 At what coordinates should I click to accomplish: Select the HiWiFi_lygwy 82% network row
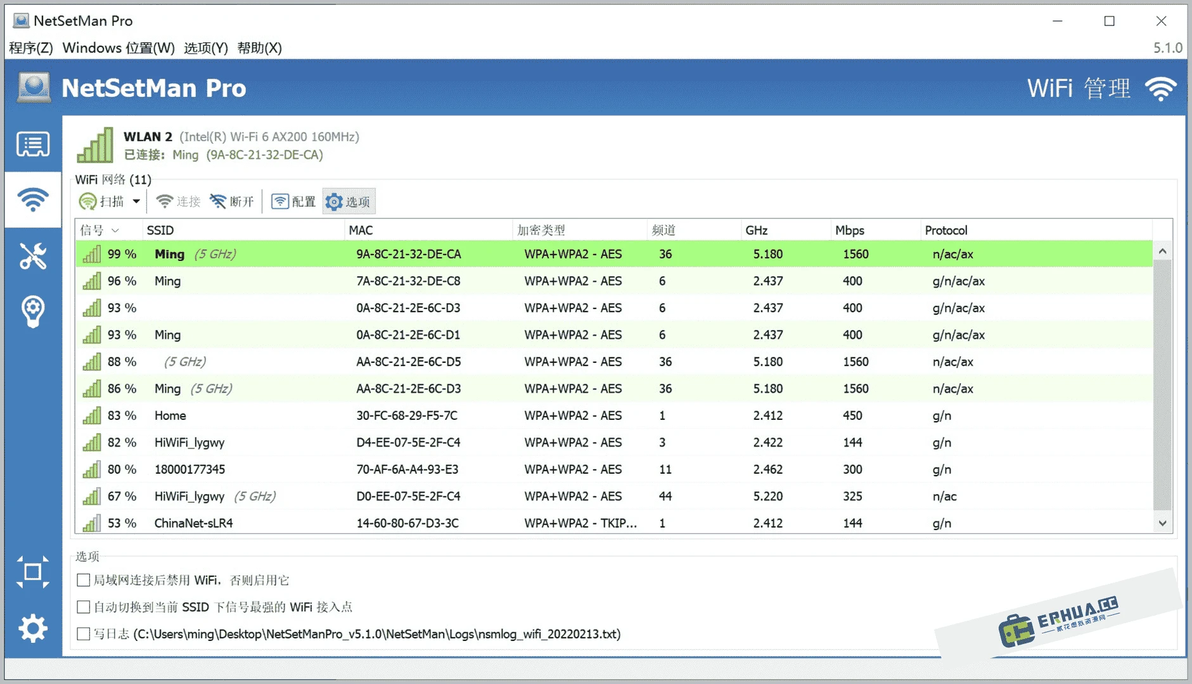pos(614,442)
